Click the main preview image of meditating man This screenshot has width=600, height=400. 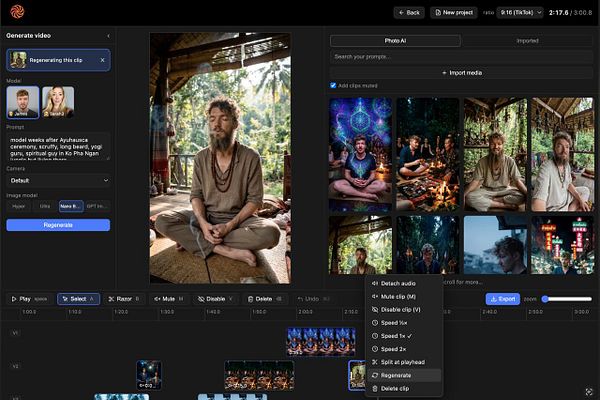(x=220, y=158)
